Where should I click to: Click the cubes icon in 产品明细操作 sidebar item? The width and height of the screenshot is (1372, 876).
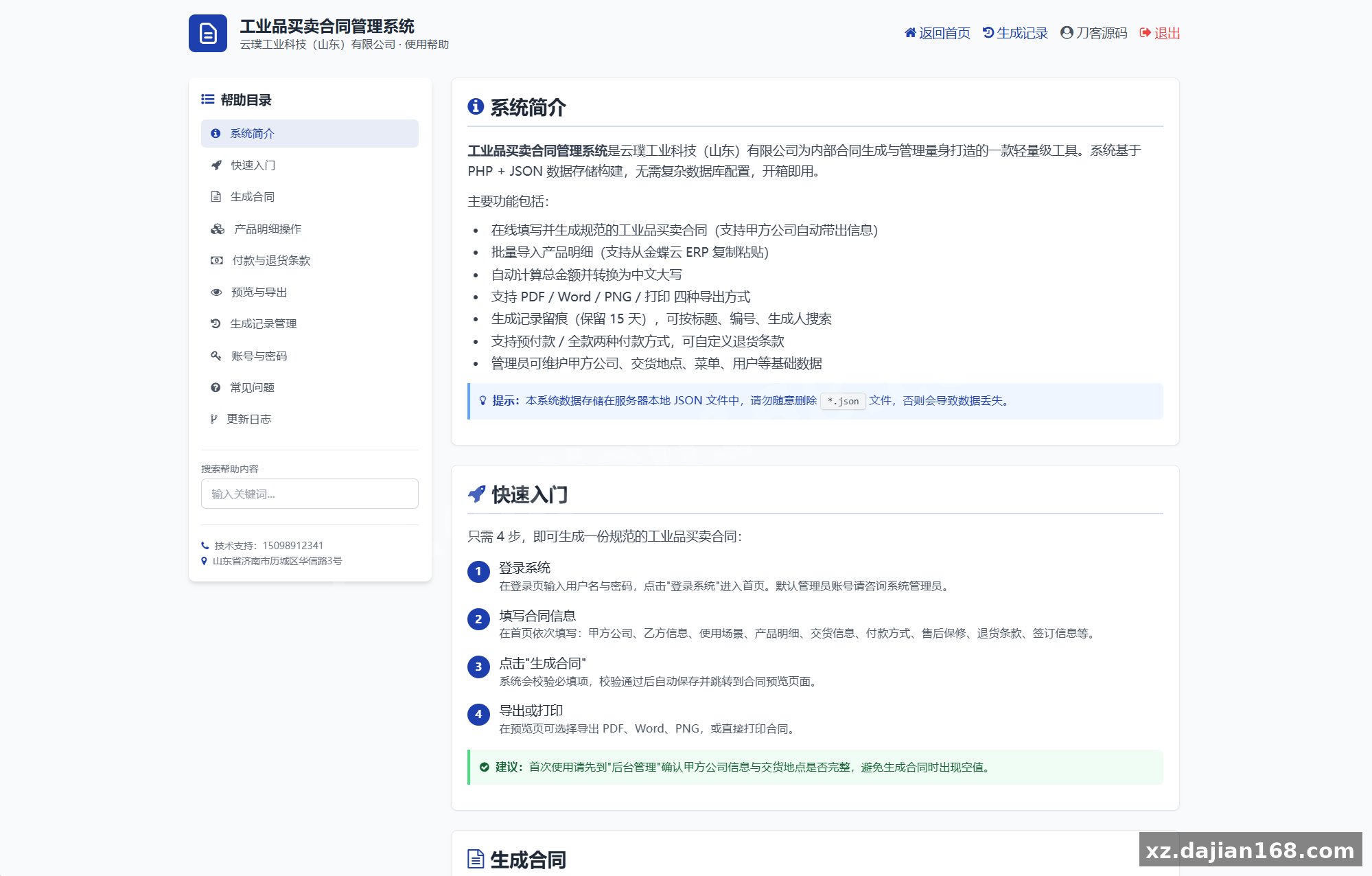coord(218,229)
